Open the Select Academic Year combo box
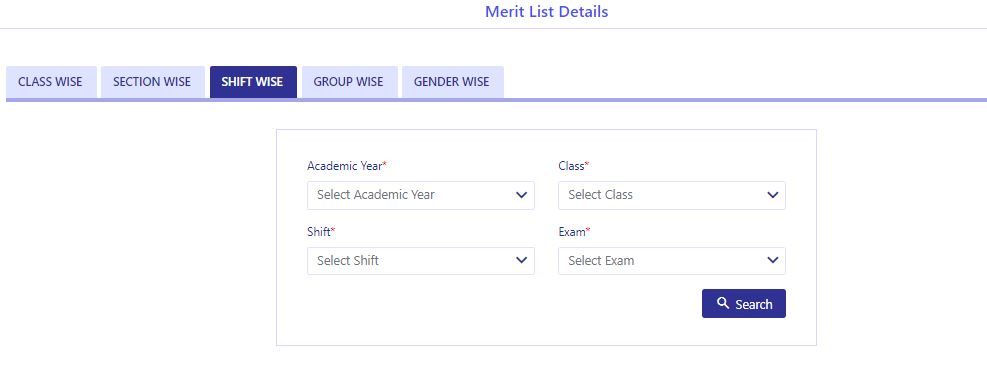The height and width of the screenshot is (379, 987). coord(420,195)
